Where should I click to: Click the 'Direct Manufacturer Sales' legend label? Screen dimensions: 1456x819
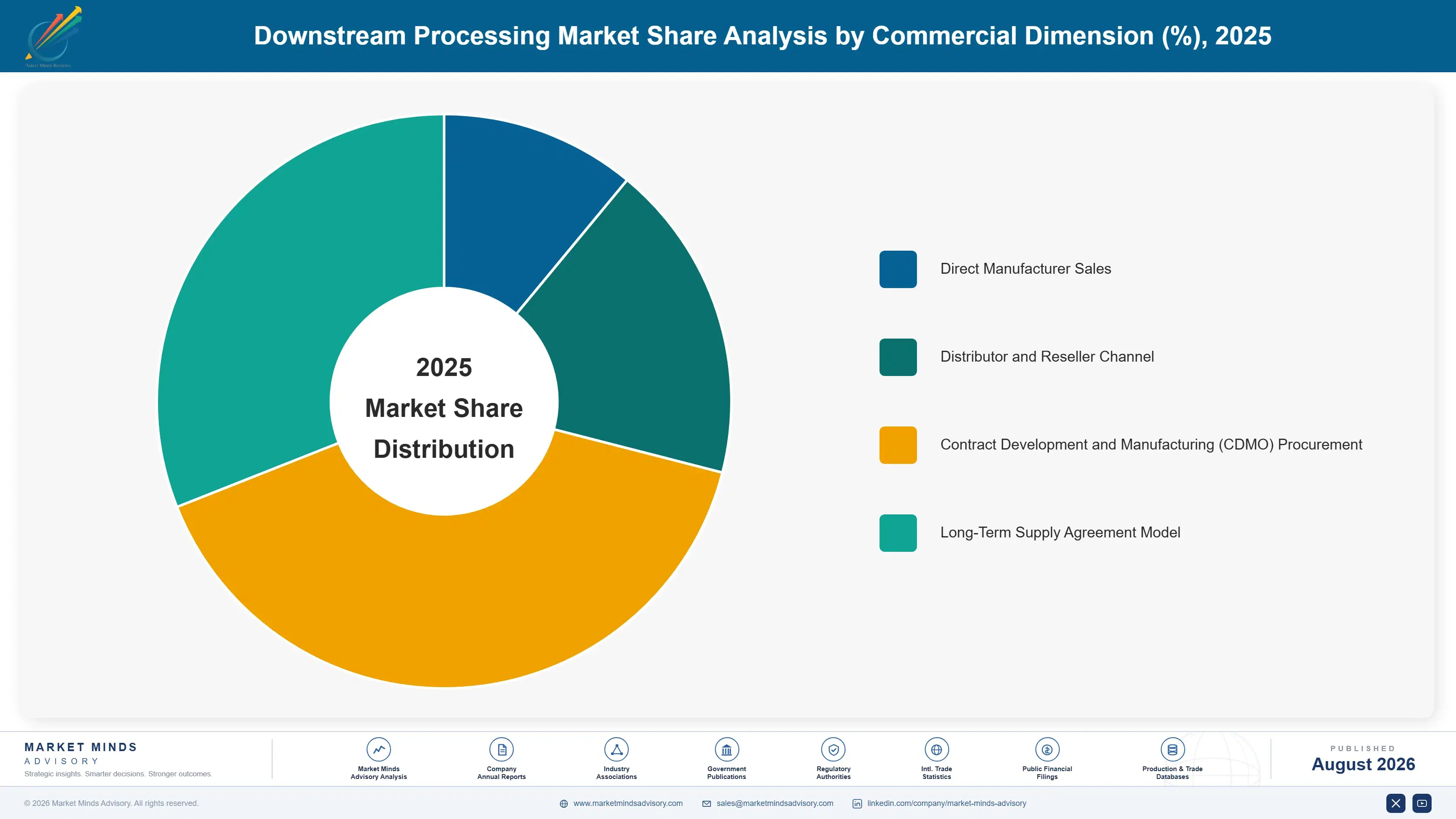1025,269
